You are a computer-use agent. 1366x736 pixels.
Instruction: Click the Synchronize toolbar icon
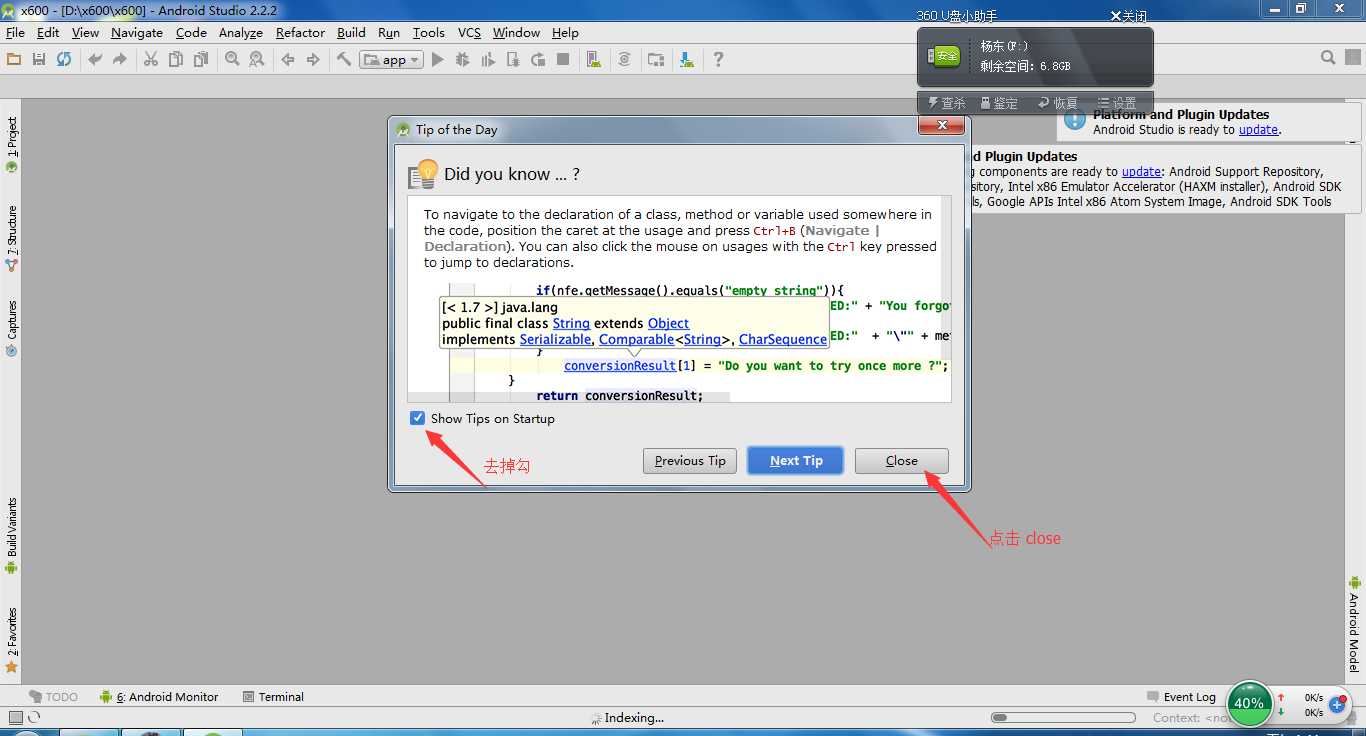pos(64,59)
